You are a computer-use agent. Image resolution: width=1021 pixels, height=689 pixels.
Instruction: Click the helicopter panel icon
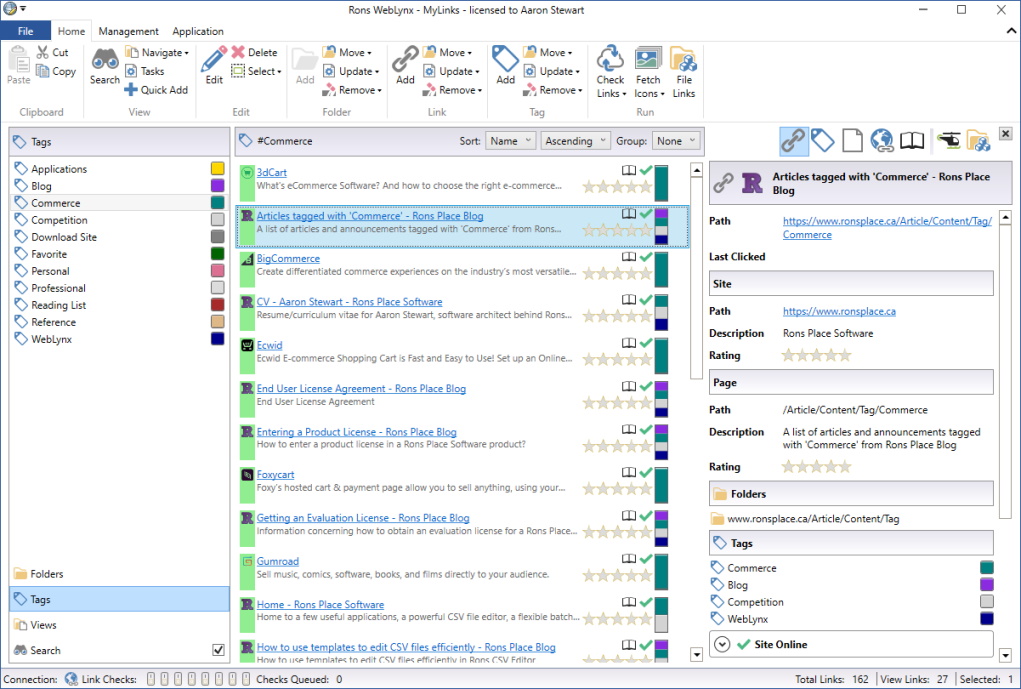click(x=949, y=140)
